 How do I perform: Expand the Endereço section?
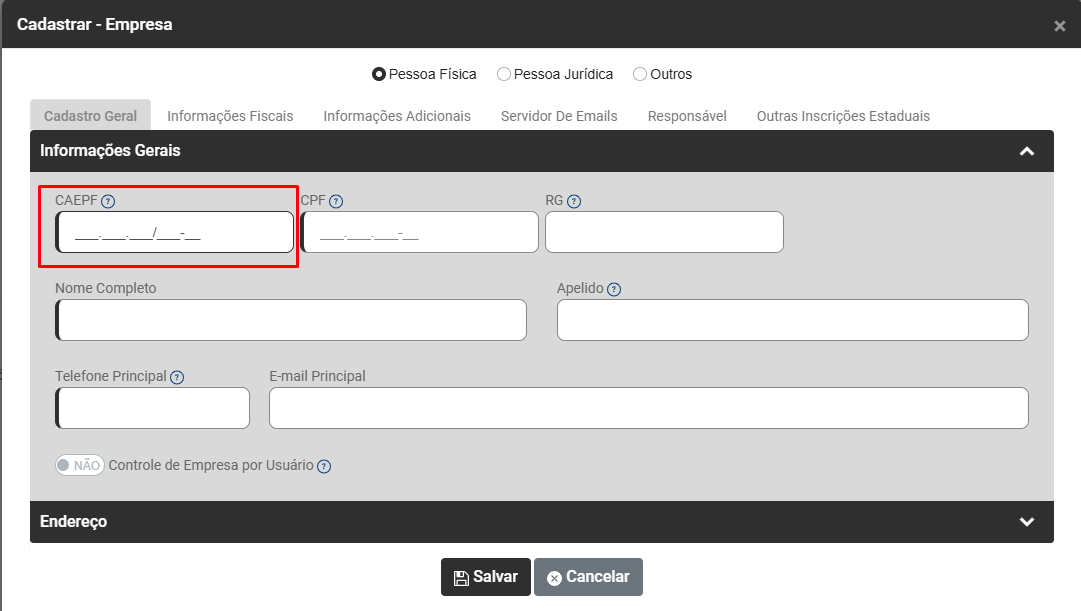click(x=1025, y=522)
